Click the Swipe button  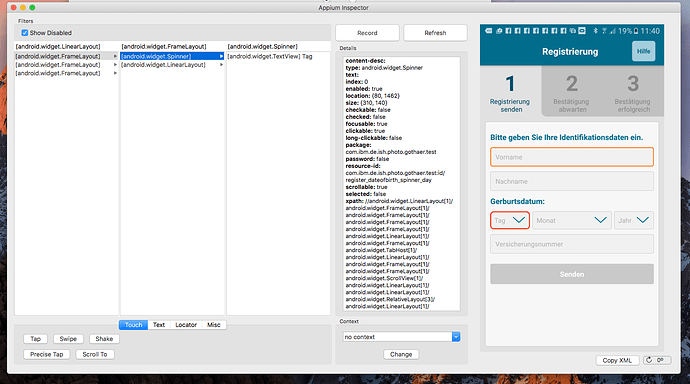(x=68, y=339)
